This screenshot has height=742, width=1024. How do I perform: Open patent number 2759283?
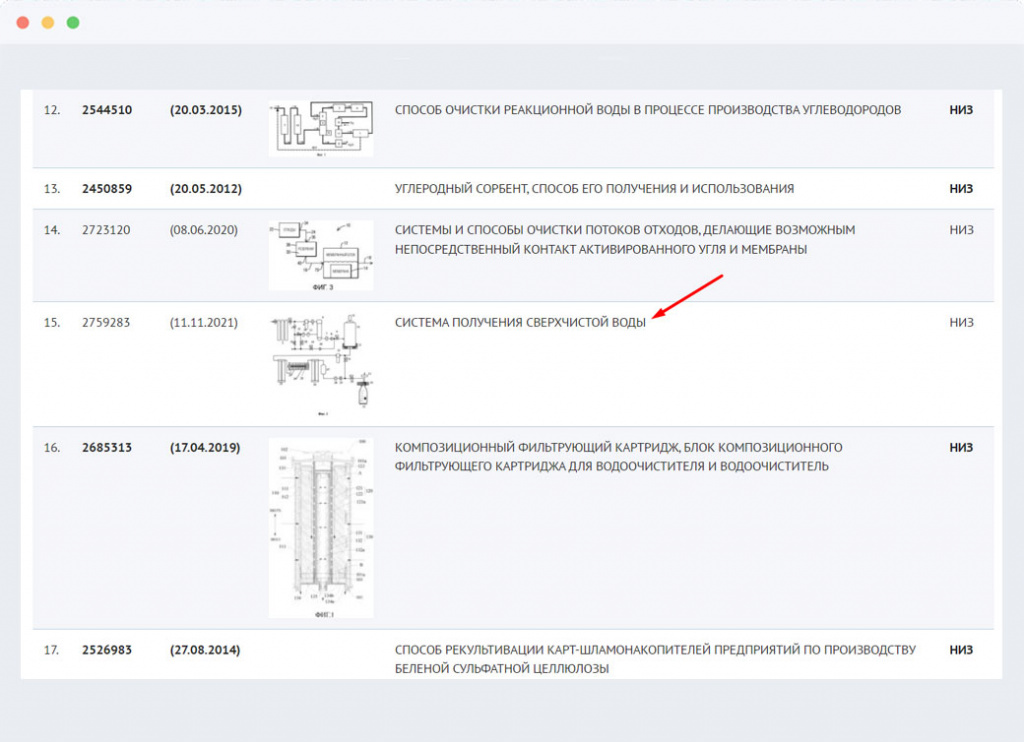(107, 323)
